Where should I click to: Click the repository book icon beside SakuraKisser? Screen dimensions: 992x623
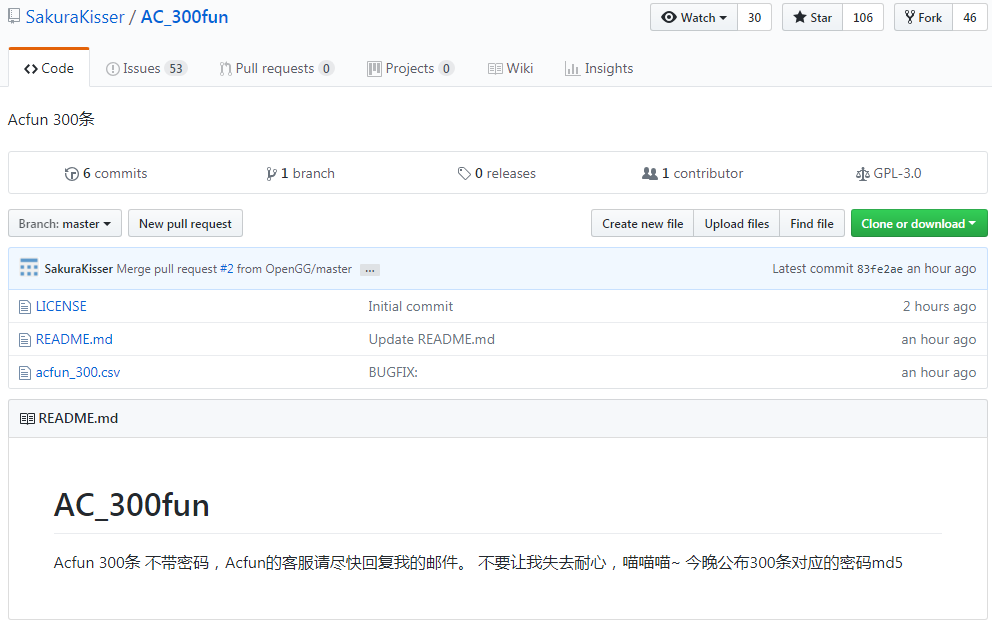click(14, 16)
